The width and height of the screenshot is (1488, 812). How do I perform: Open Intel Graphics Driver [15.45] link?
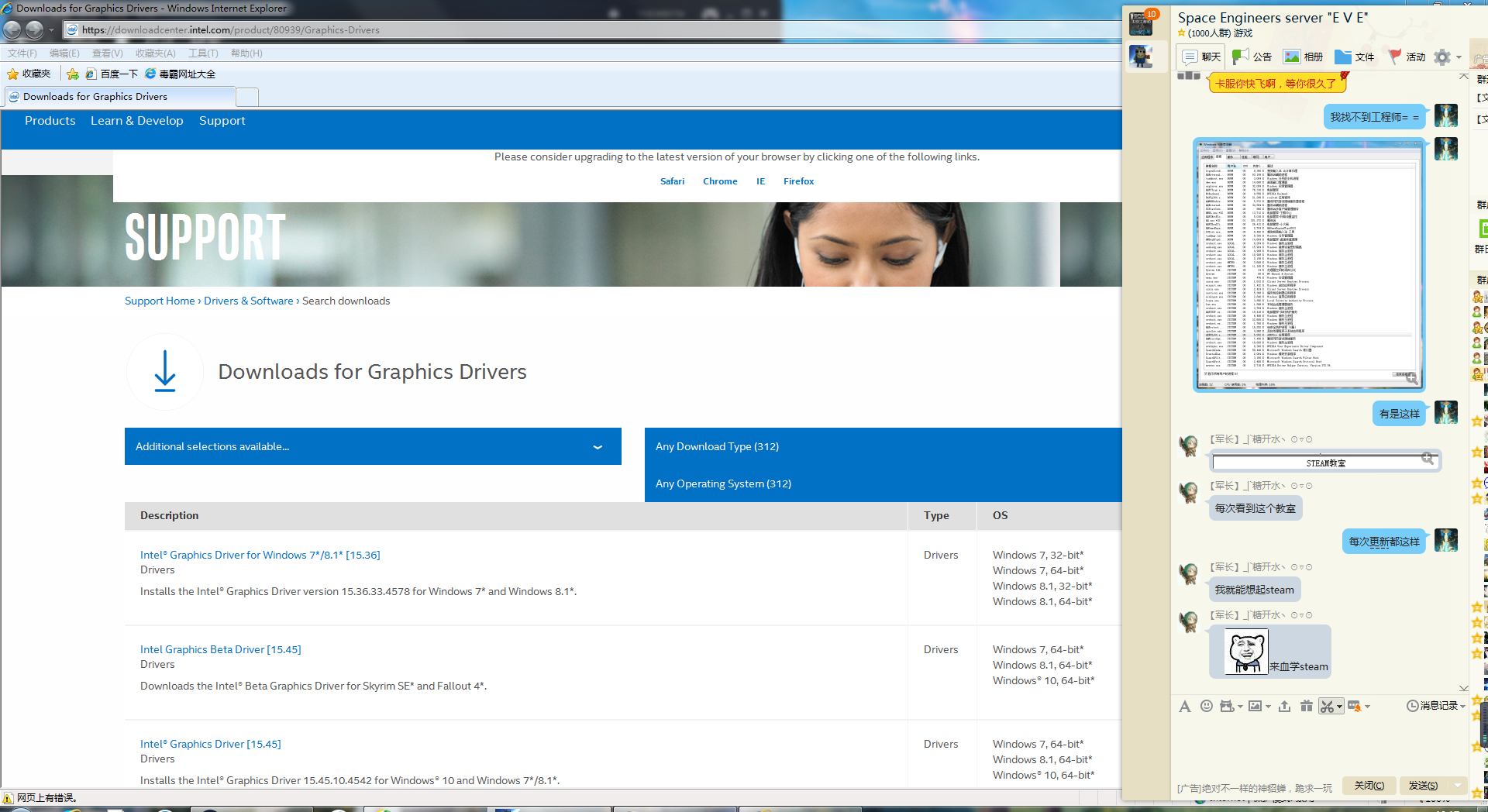211,744
